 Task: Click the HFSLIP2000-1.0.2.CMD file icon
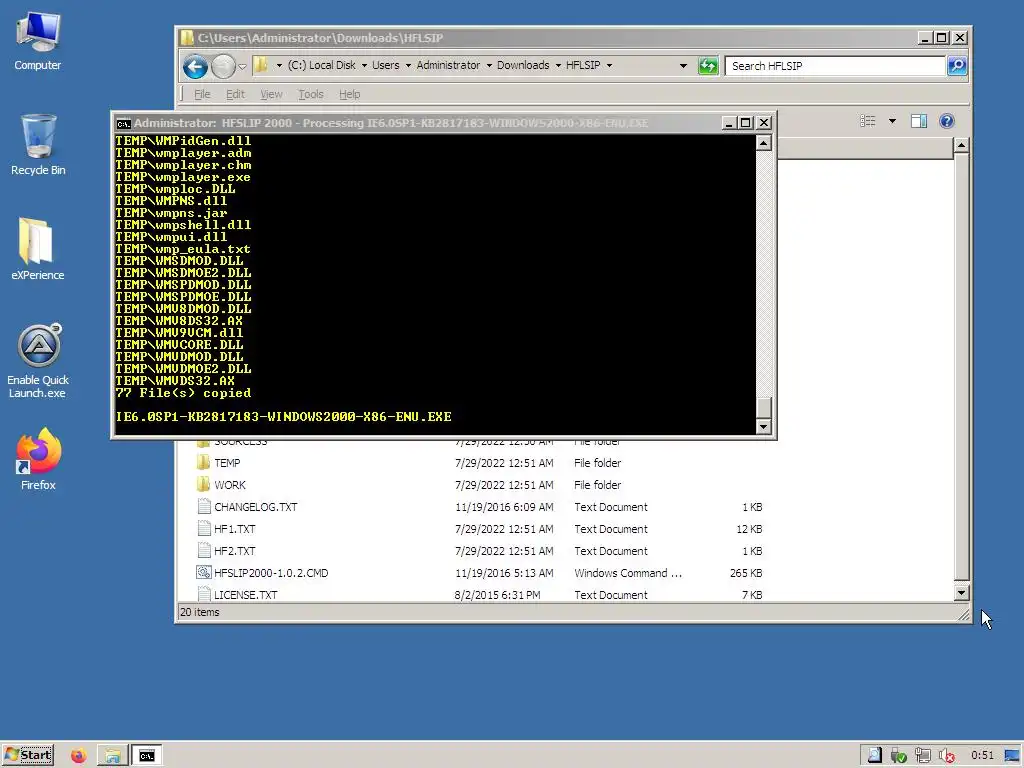point(204,573)
